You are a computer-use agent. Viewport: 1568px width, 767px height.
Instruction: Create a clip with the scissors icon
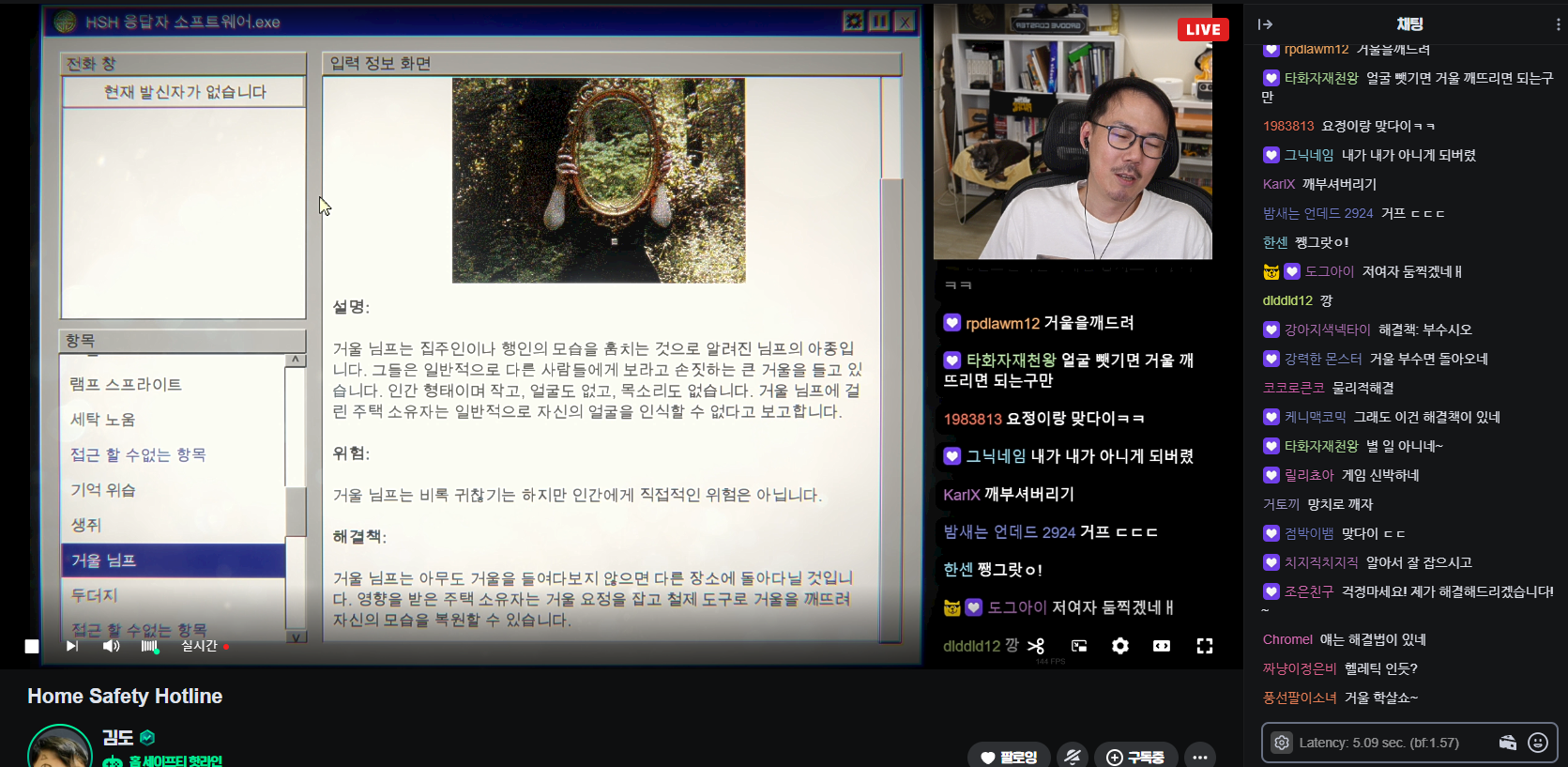(x=1036, y=646)
